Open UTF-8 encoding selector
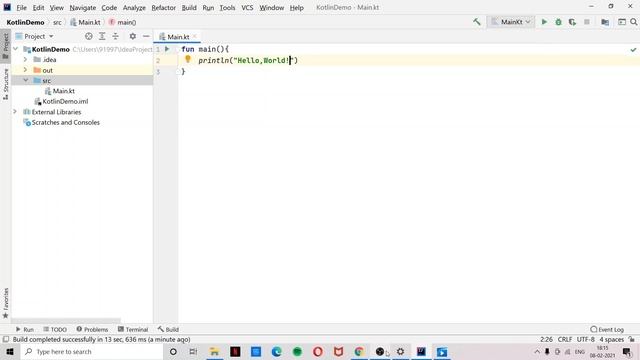640x360 pixels. 585,340
